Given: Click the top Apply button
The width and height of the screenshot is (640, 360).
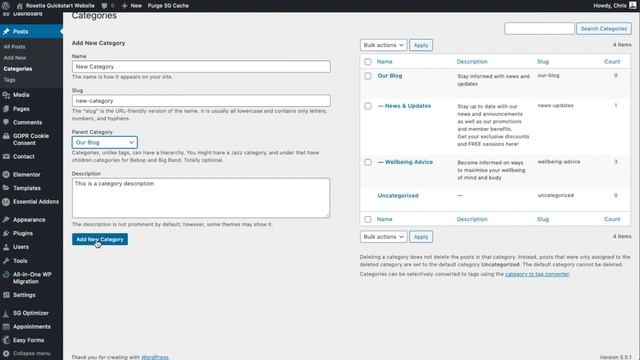Looking at the screenshot, I should tap(421, 45).
